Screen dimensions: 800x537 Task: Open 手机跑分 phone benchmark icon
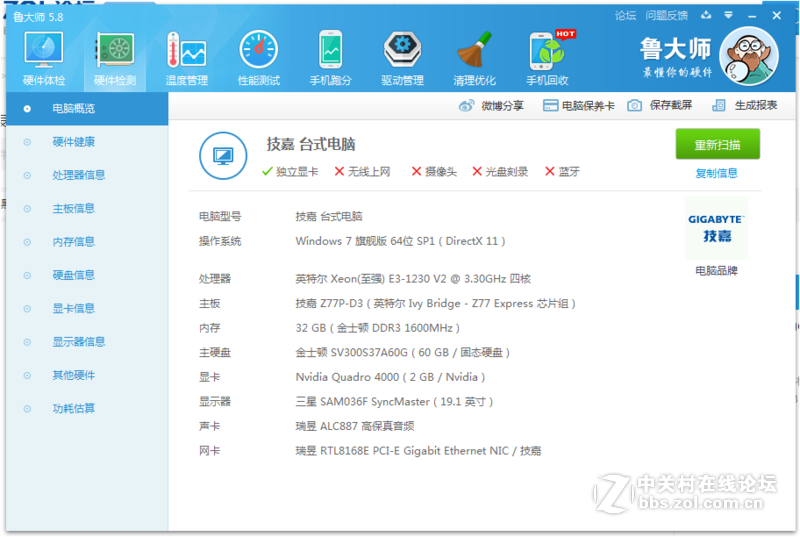coord(331,58)
